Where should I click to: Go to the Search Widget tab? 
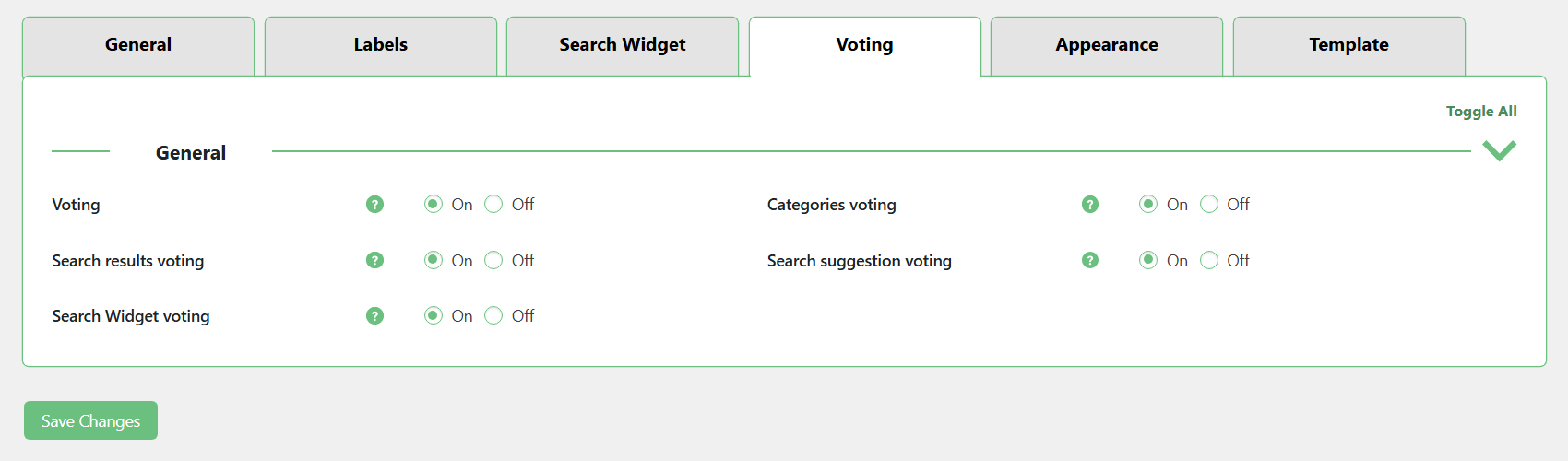623,45
